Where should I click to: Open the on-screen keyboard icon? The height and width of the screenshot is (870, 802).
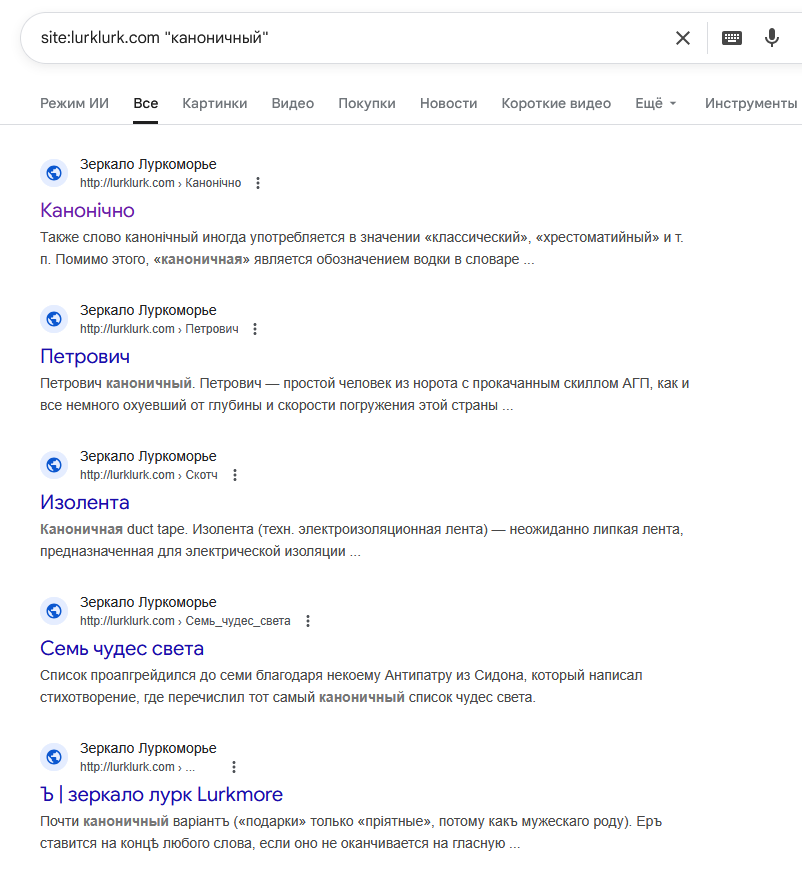[x=732, y=38]
